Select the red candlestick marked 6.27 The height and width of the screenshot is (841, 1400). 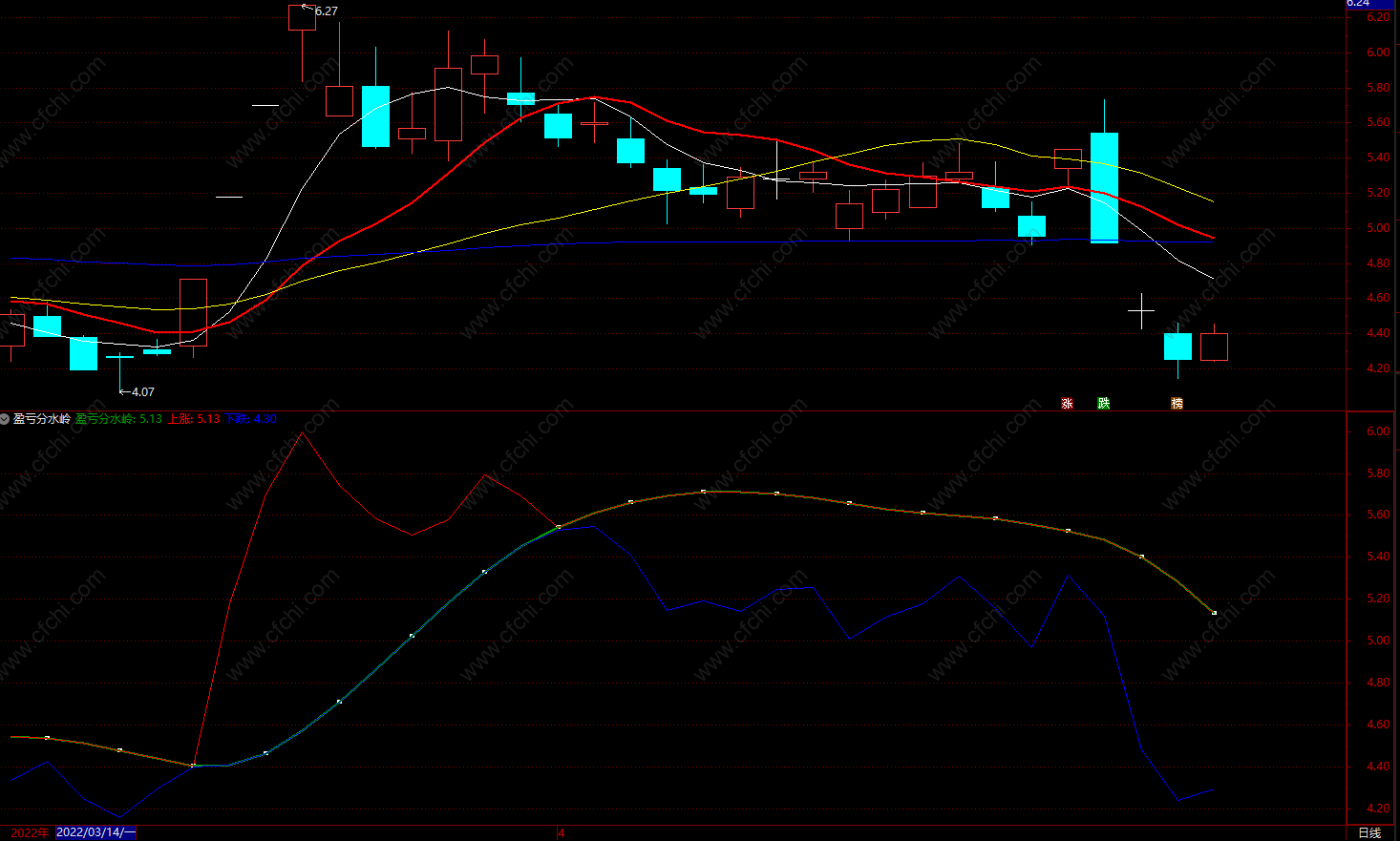[302, 17]
